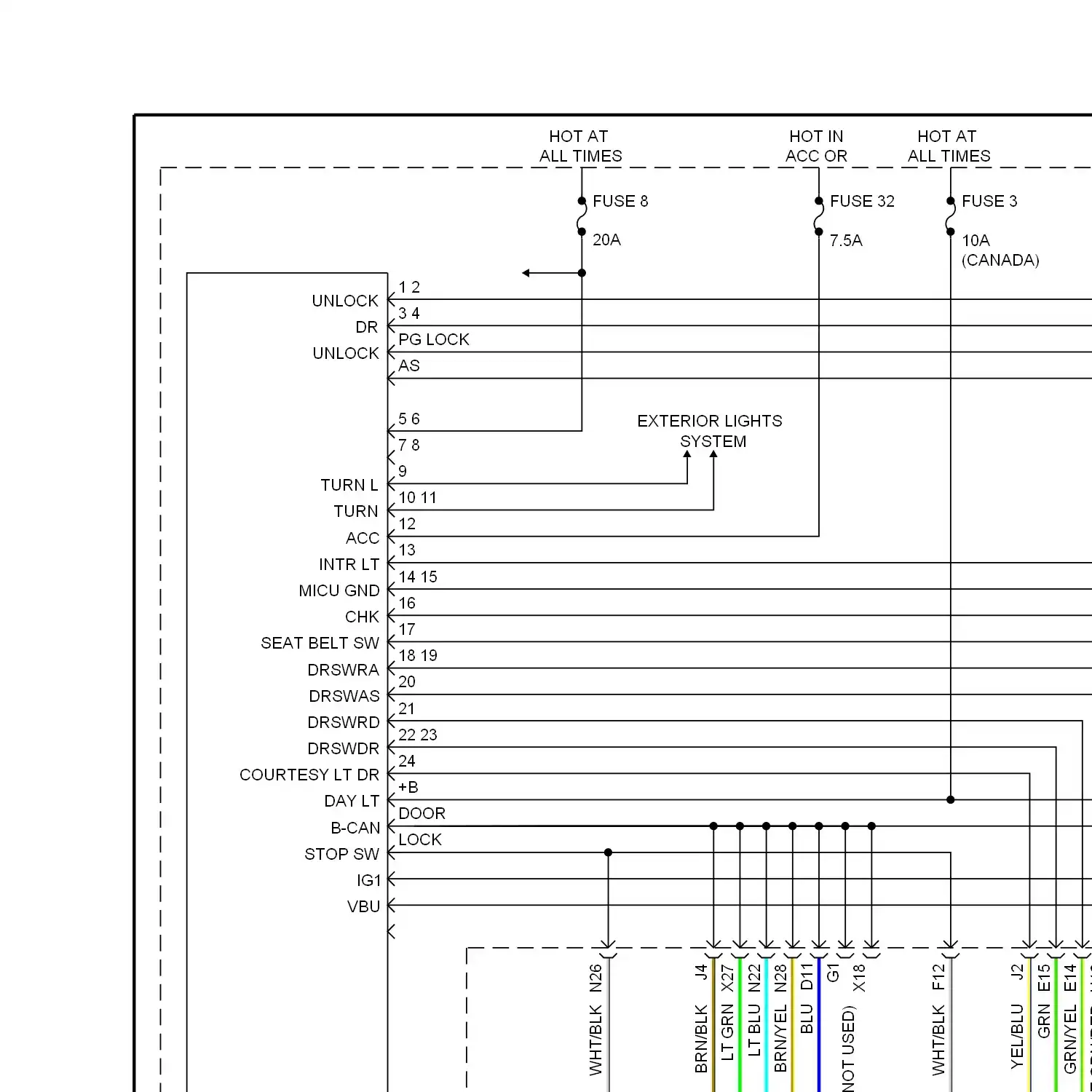Screen dimensions: 1092x1092
Task: Click the BRN/BLK wire color label
Action: (701, 1039)
